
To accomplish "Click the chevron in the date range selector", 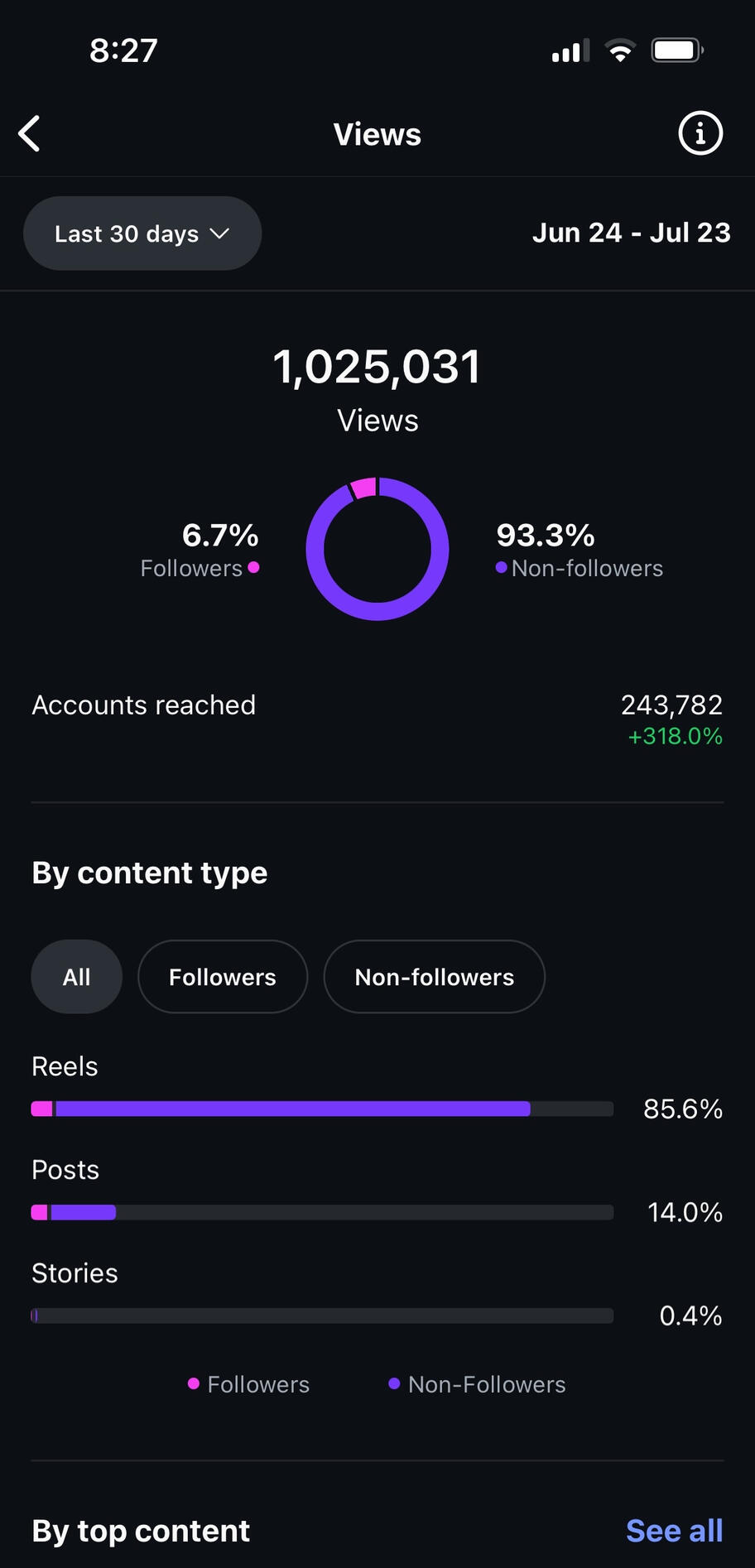I will click(219, 233).
